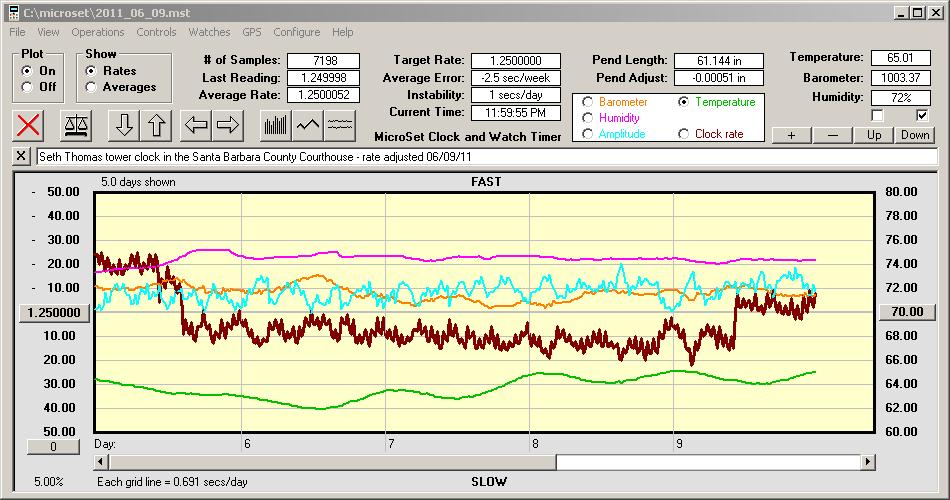Select Plot On radio button
The image size is (950, 500).
click(x=26, y=71)
